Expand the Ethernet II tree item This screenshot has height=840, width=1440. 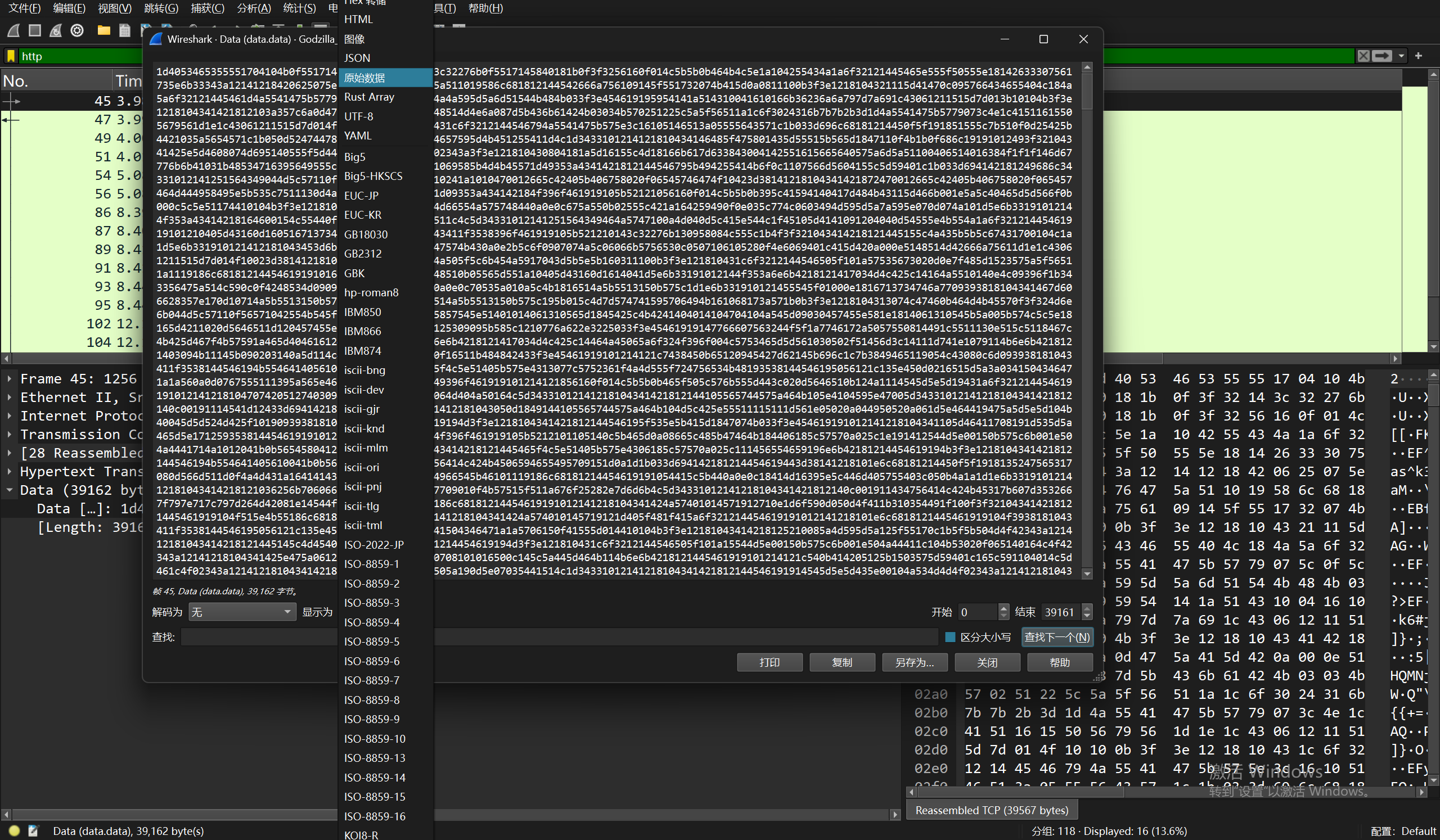(10, 398)
